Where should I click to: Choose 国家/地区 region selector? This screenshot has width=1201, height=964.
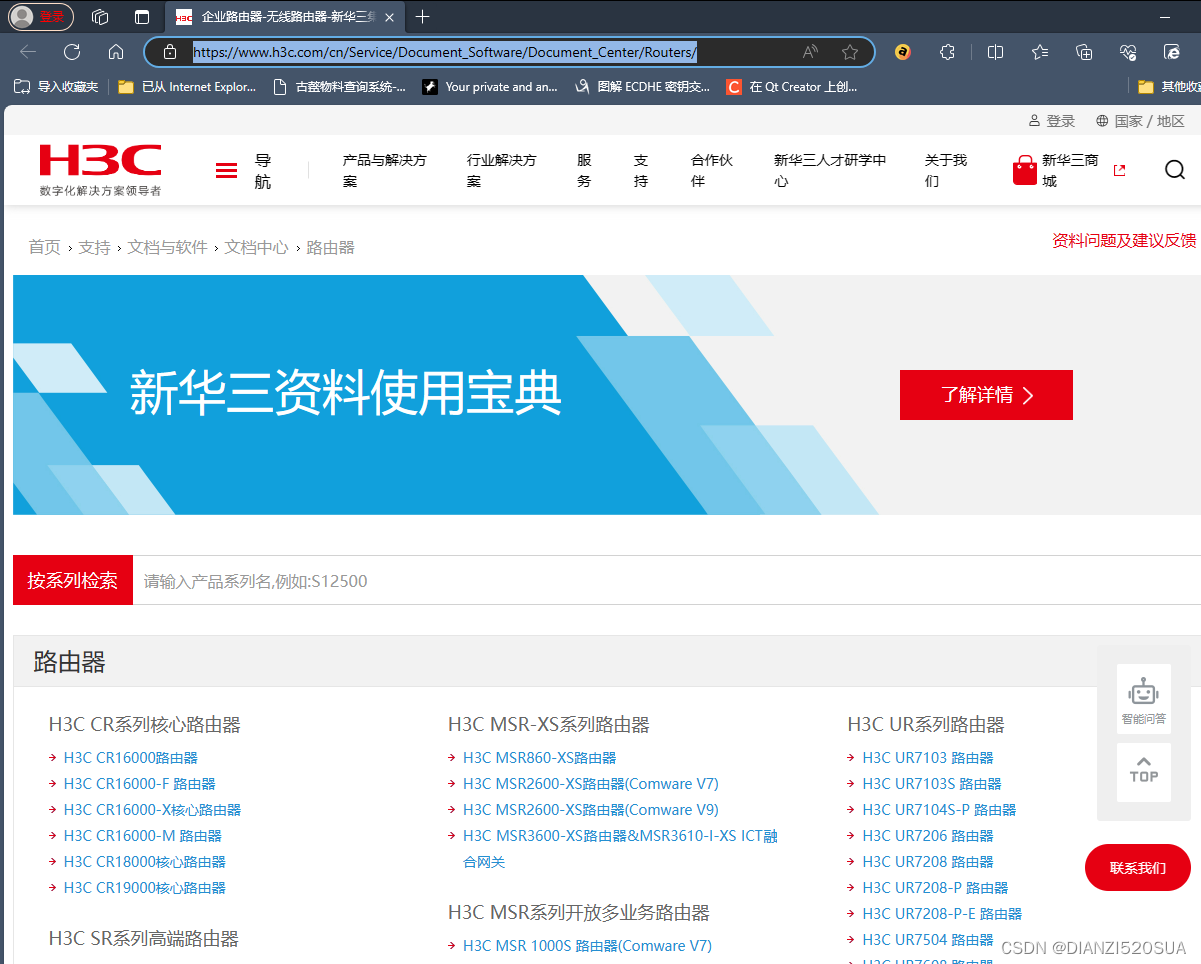[x=1140, y=121]
